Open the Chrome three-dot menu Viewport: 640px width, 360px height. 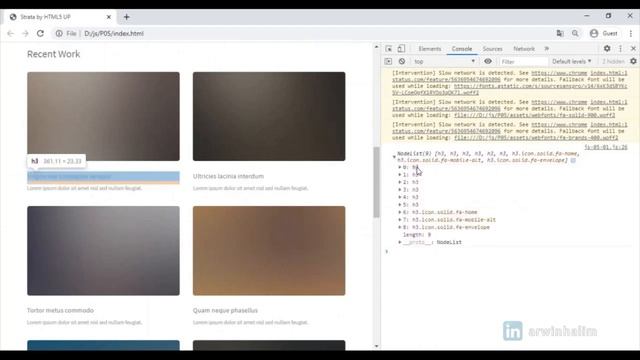pyautogui.click(x=631, y=33)
